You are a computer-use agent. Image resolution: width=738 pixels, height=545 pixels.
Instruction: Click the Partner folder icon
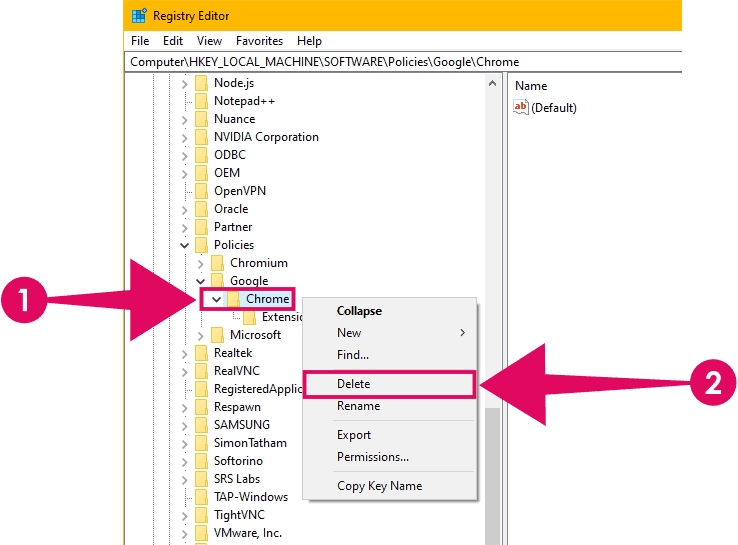tap(201, 227)
